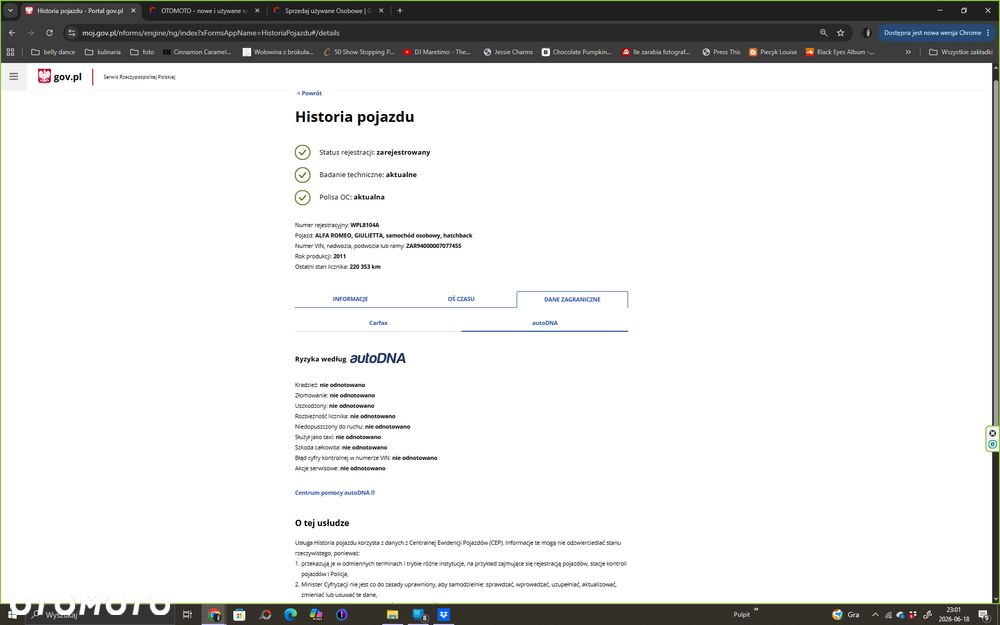Click the site info icon in address bar
Viewport: 1000px width, 625px height.
click(71, 33)
